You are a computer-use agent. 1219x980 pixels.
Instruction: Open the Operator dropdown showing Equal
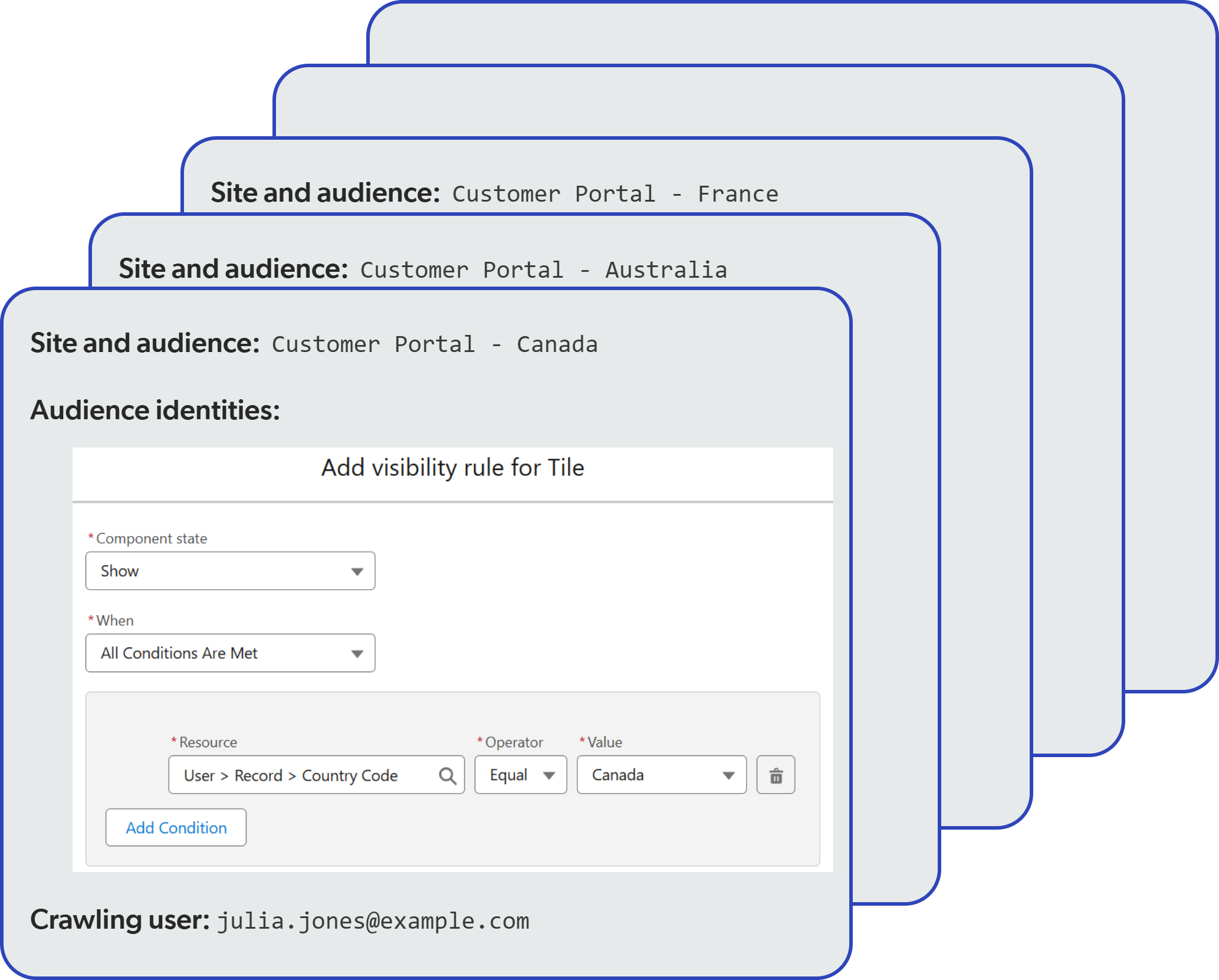pyautogui.click(x=520, y=775)
